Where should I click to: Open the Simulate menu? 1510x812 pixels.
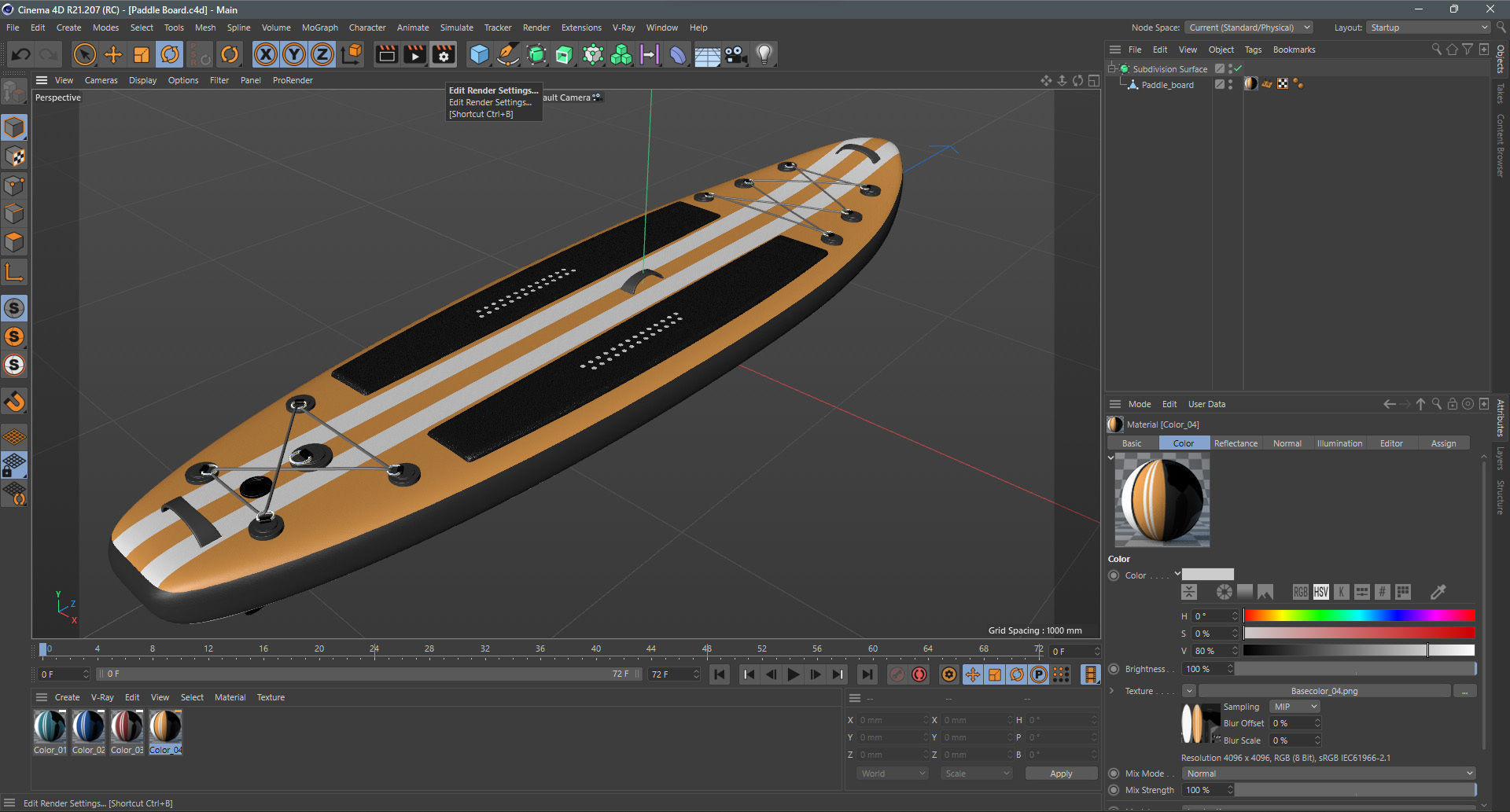point(456,28)
